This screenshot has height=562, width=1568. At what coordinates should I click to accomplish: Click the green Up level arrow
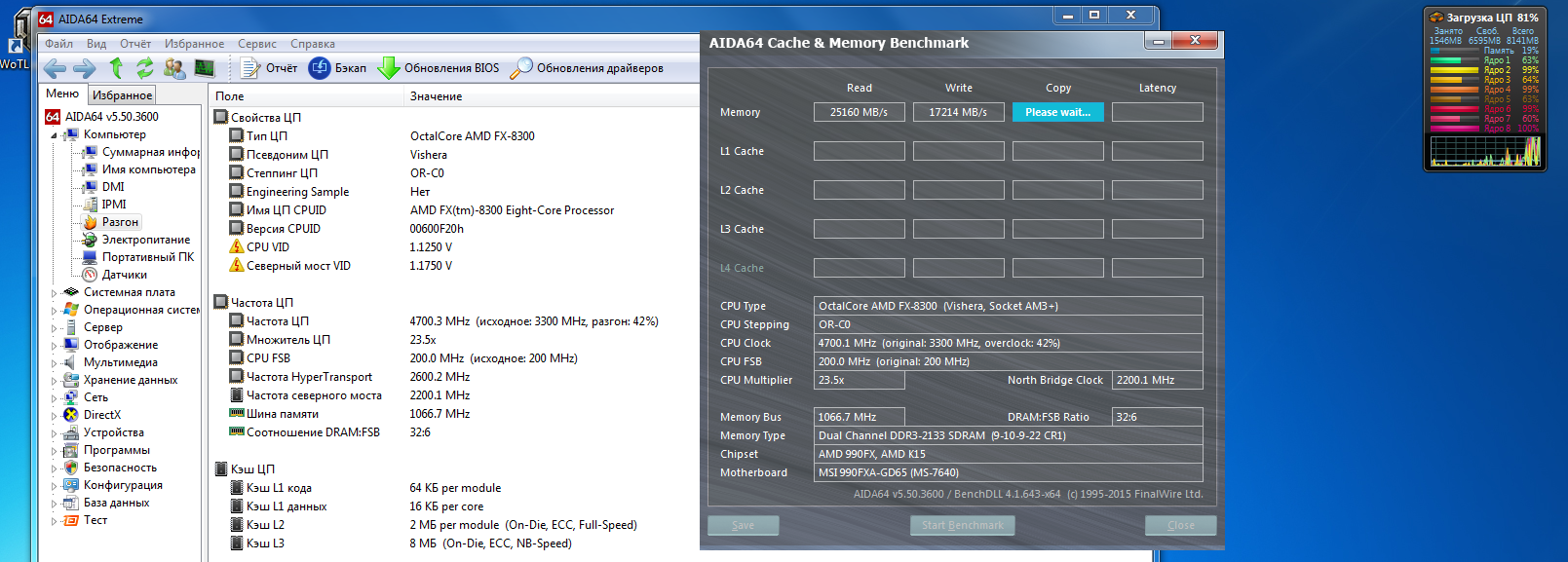(117, 68)
